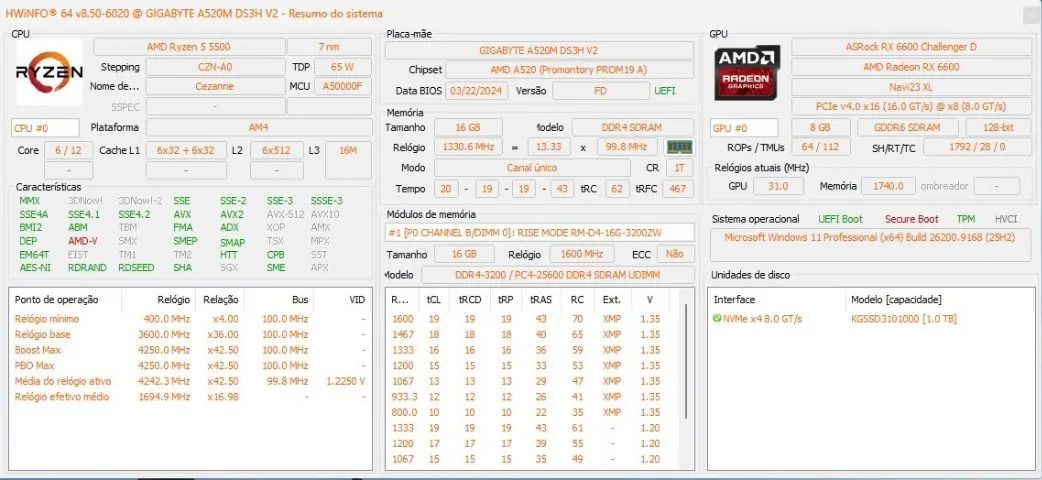Screen dimensions: 1042x480
Task: Select the BIOS date '03/22/2024'
Action: 477,91
